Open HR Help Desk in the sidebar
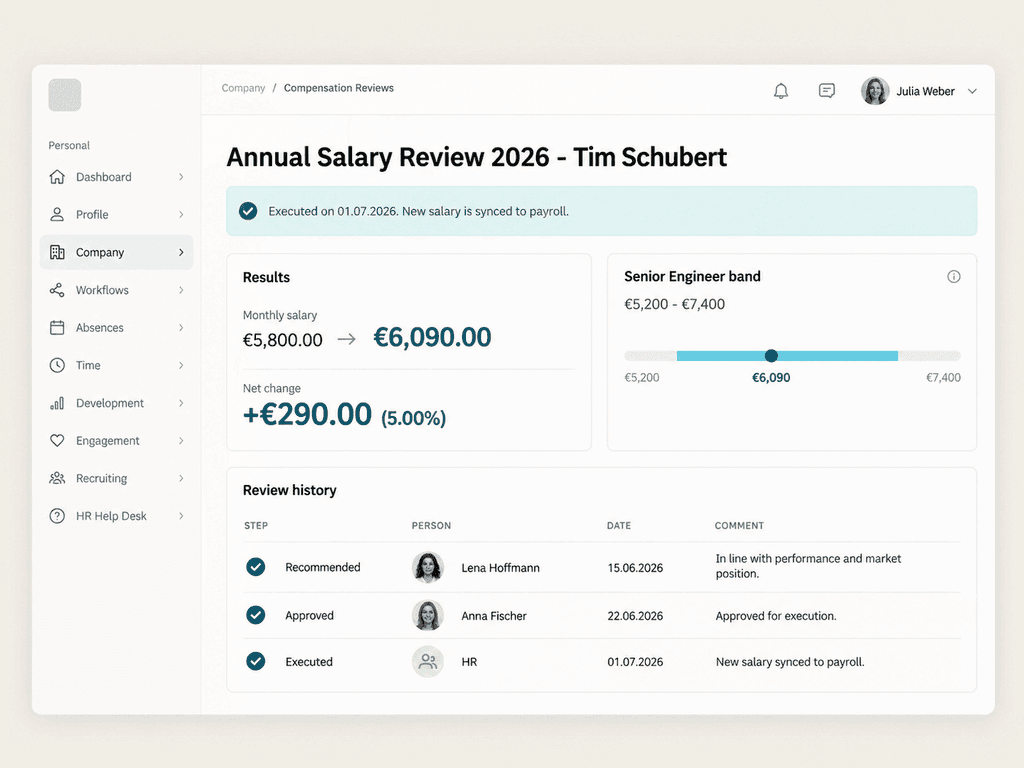 coord(116,516)
